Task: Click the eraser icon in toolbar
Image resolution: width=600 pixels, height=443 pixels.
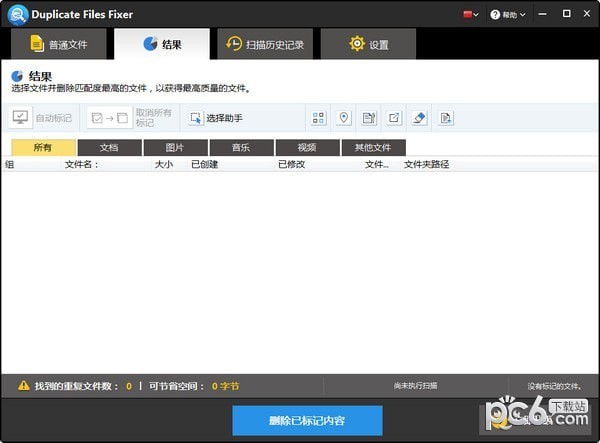Action: pyautogui.click(x=420, y=118)
